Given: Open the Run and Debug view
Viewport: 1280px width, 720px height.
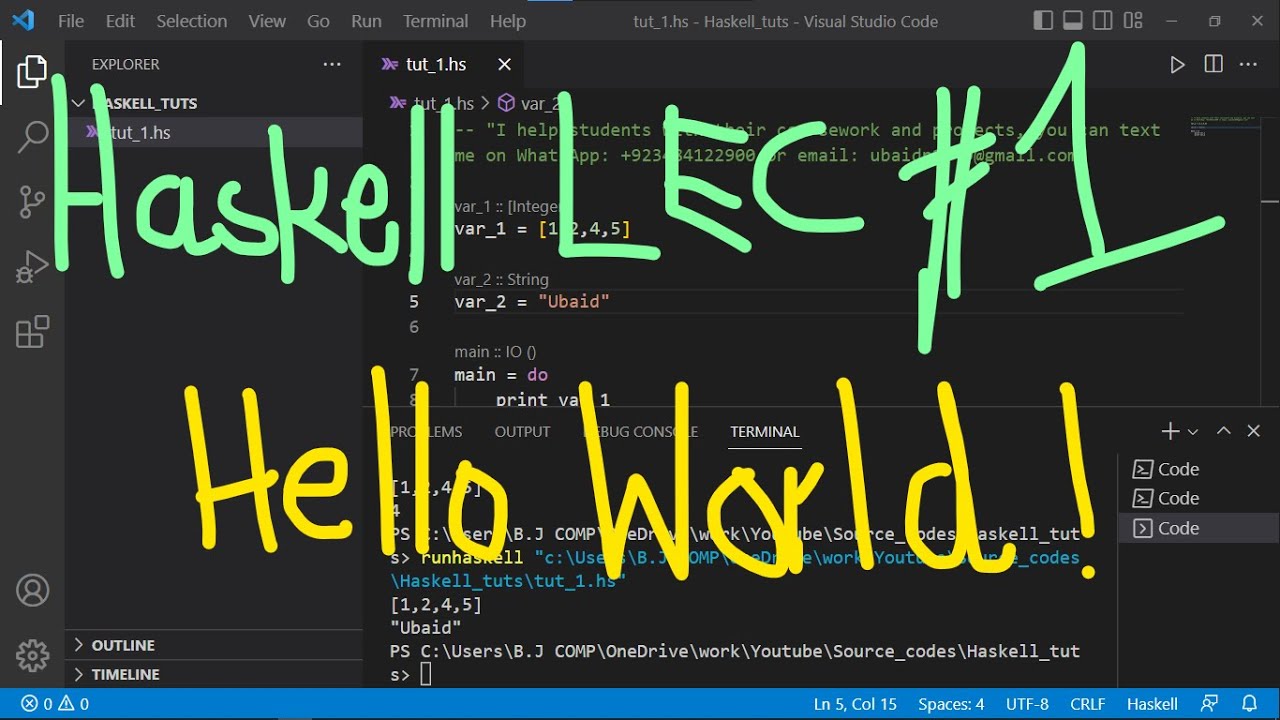Looking at the screenshot, I should coord(32,267).
